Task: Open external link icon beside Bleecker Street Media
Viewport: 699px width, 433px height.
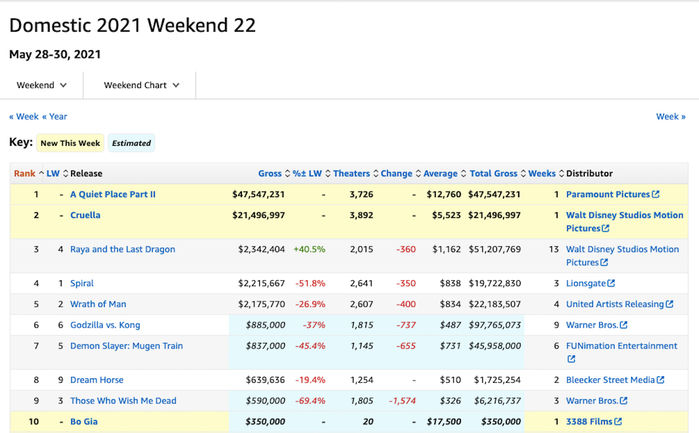Action: tap(661, 380)
